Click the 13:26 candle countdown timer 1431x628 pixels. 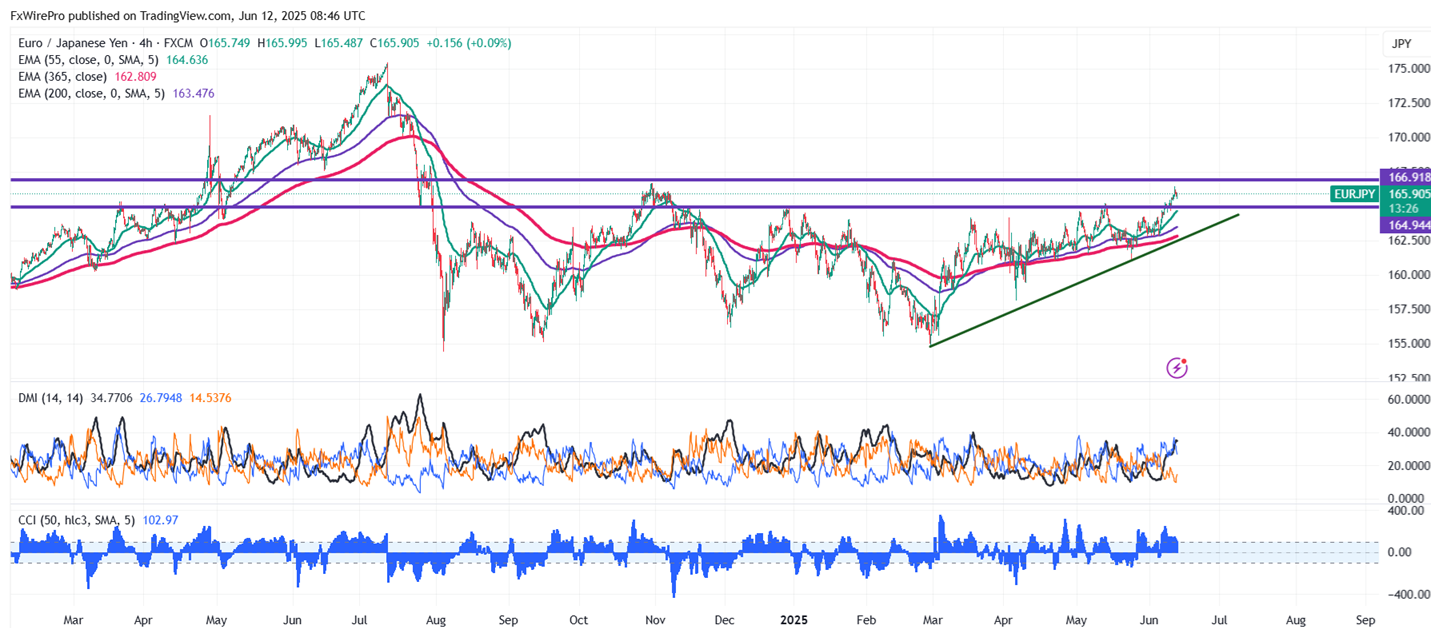point(1405,208)
